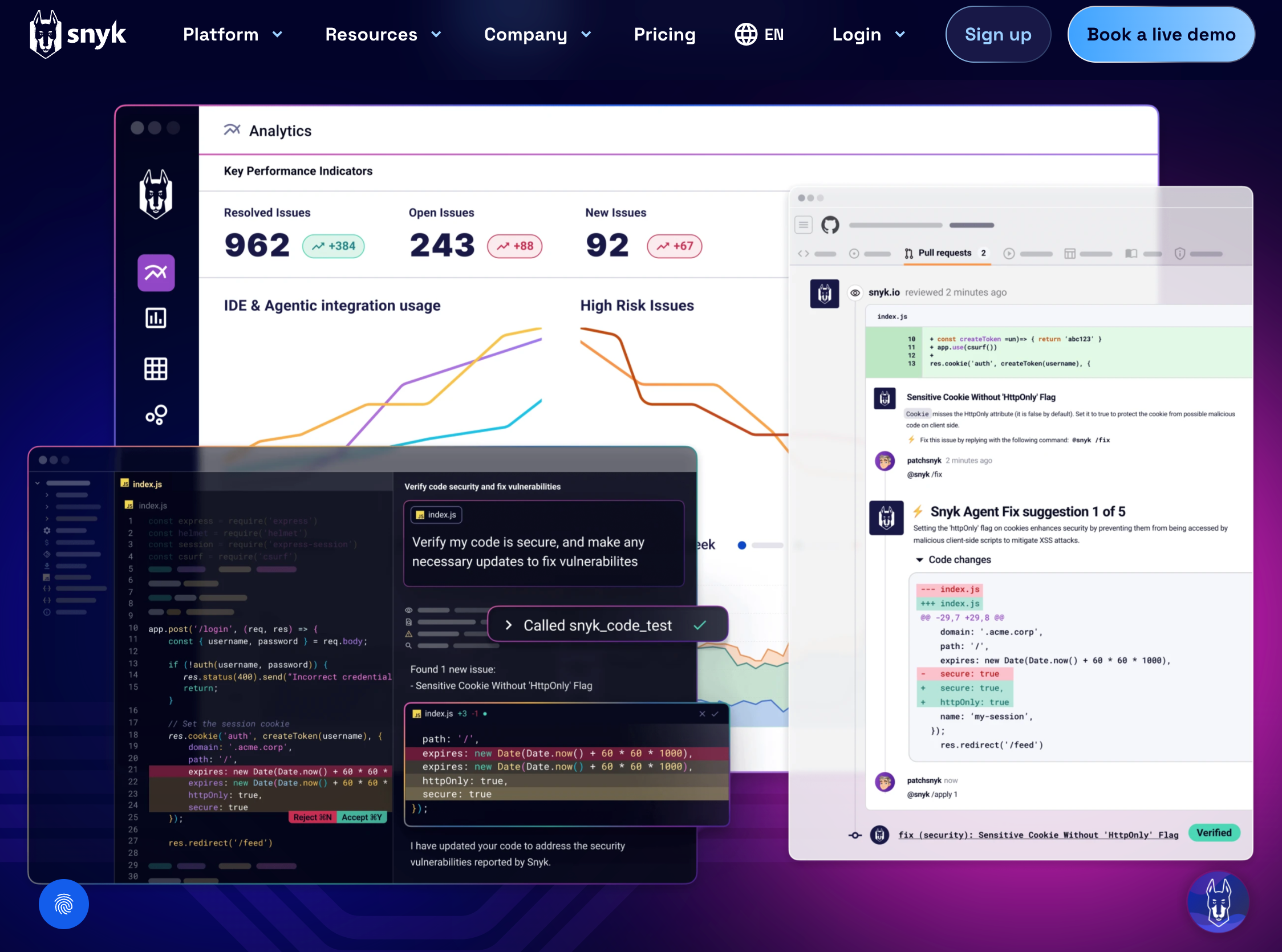Open the bar chart reports sidebar icon
Screen dimensions: 1282x952
[x=156, y=318]
